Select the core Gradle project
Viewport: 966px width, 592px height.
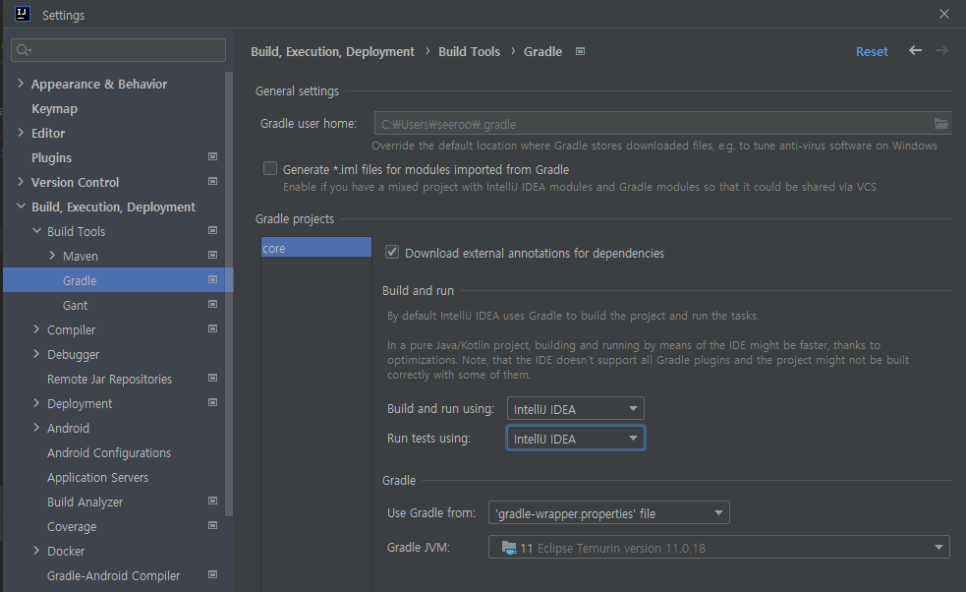tap(316, 248)
